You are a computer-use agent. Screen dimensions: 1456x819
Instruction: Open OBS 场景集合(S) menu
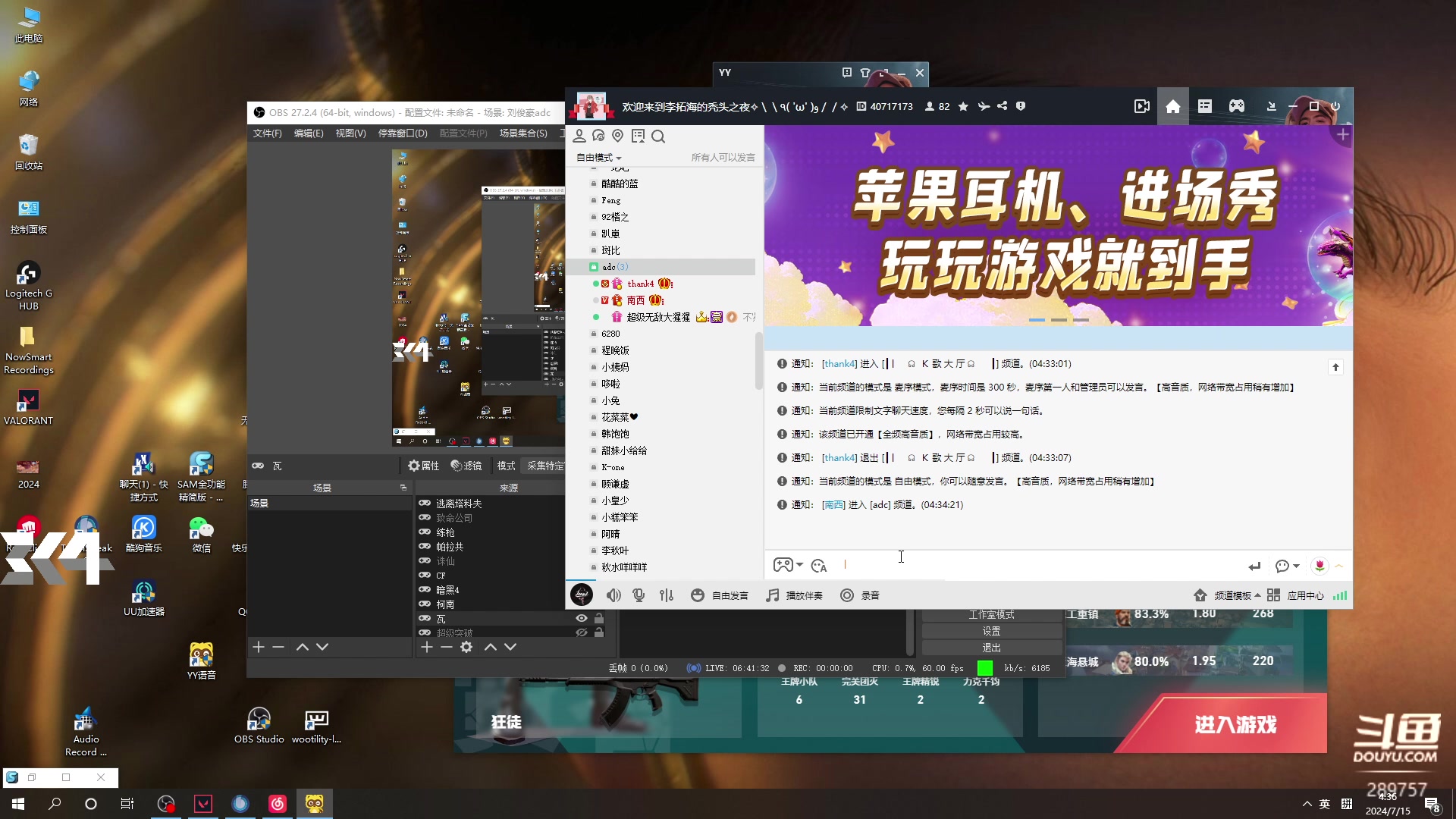coord(523,133)
